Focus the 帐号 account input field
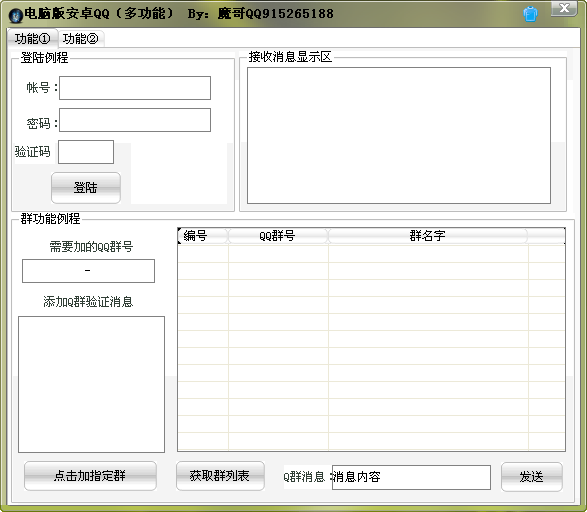The height and width of the screenshot is (512, 587). 135,88
